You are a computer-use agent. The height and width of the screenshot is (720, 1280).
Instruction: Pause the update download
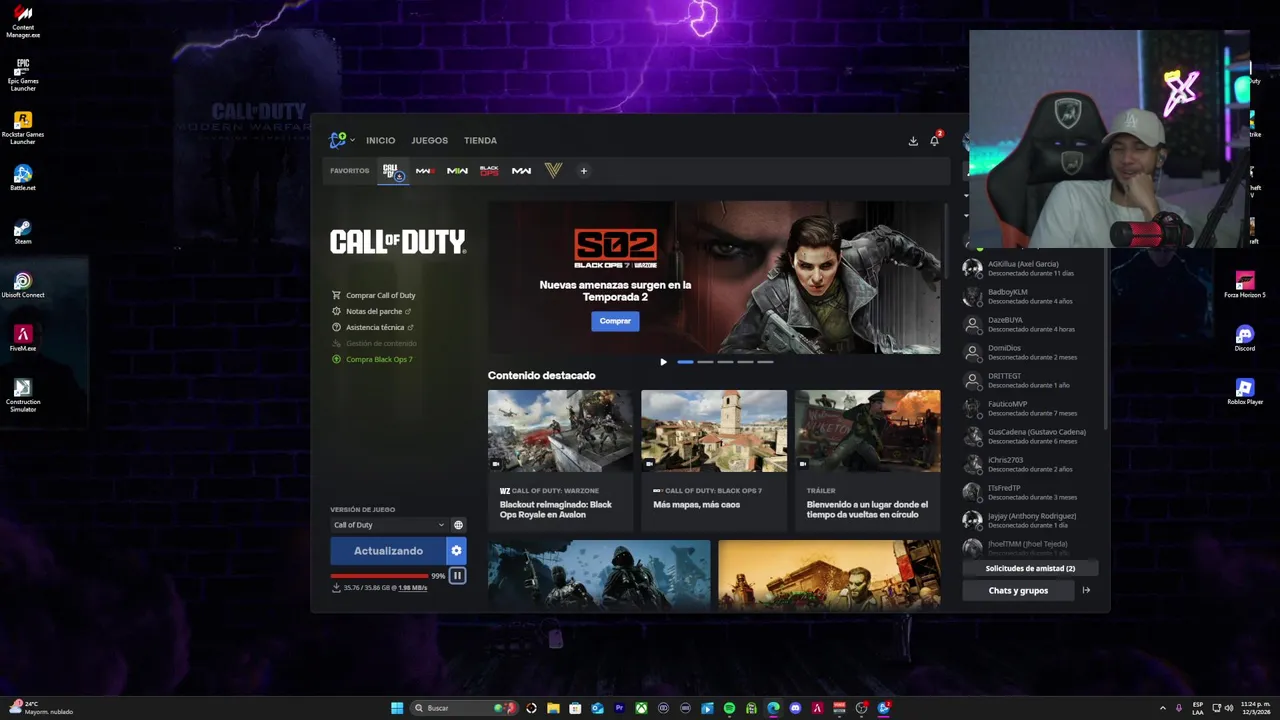(x=457, y=575)
